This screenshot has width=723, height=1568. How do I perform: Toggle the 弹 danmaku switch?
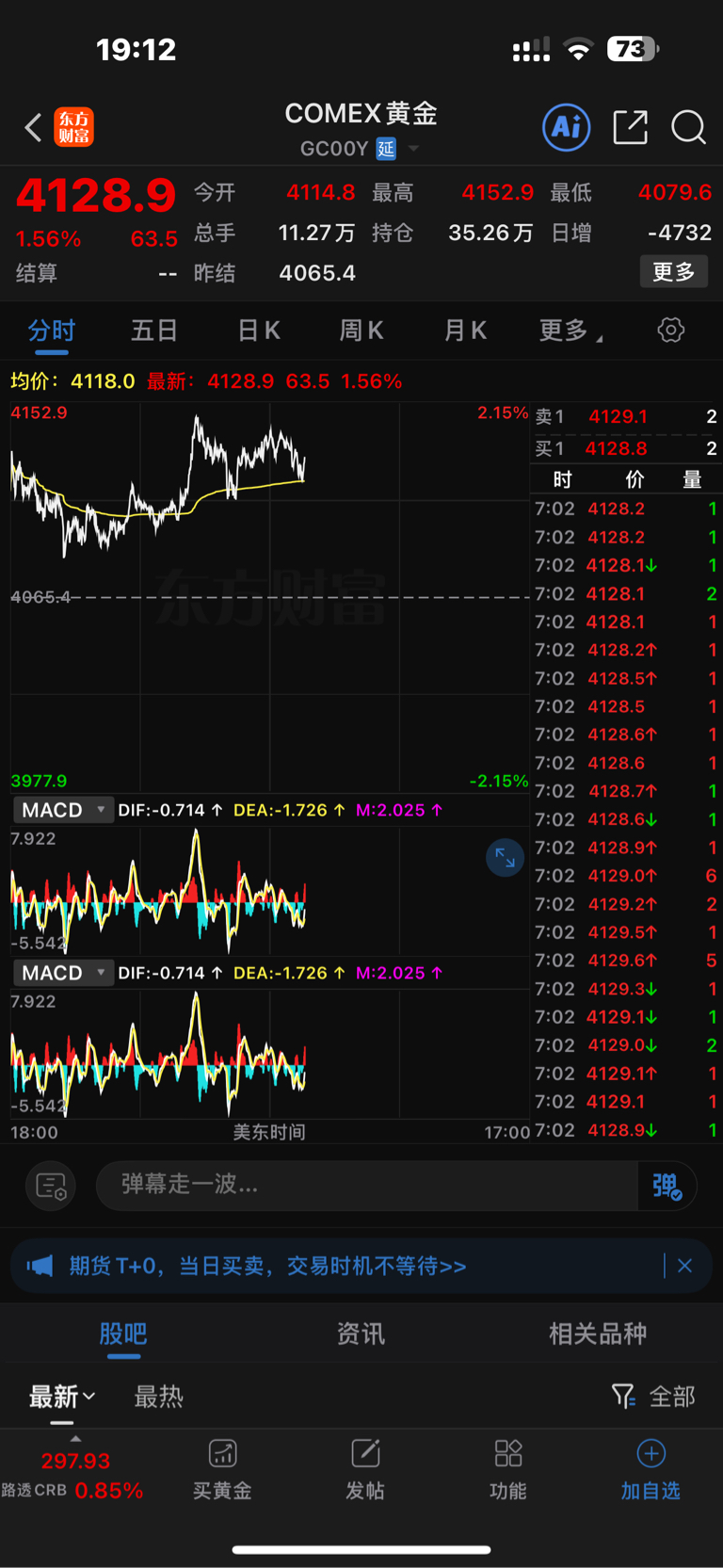(x=667, y=1186)
